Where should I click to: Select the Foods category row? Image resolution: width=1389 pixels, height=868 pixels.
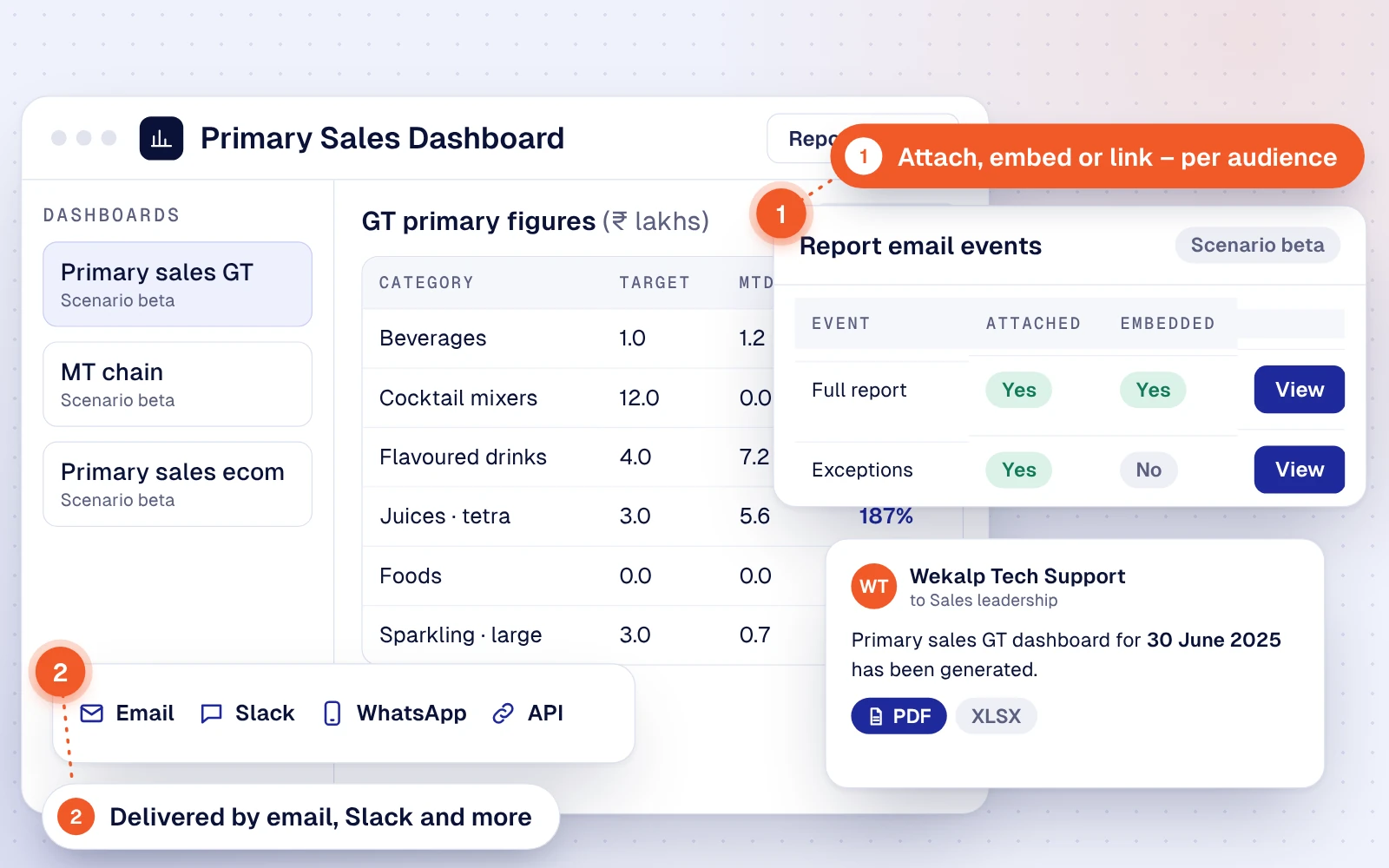click(x=594, y=576)
